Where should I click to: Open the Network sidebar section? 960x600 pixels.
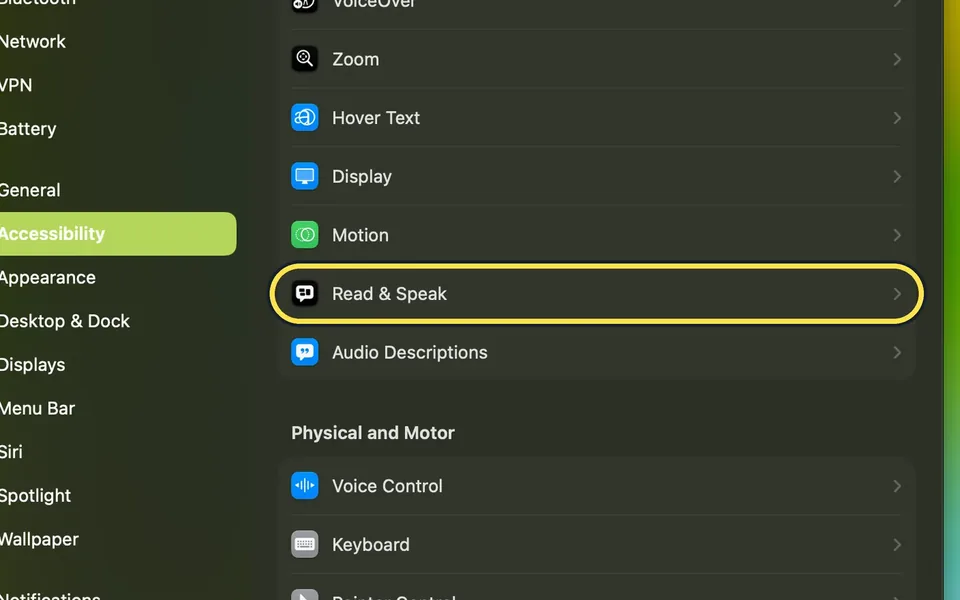[32, 42]
